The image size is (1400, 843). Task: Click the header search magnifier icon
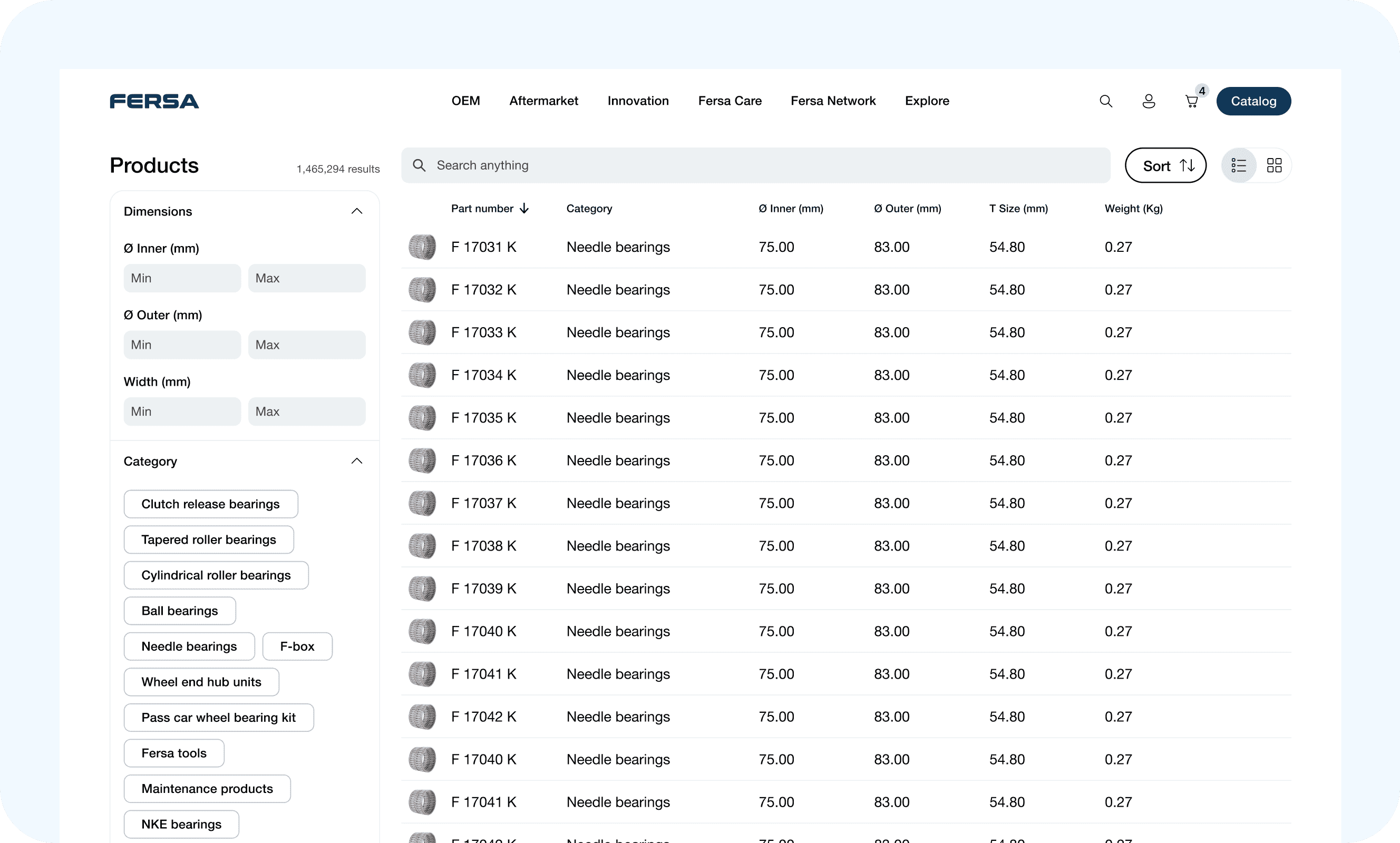1105,101
